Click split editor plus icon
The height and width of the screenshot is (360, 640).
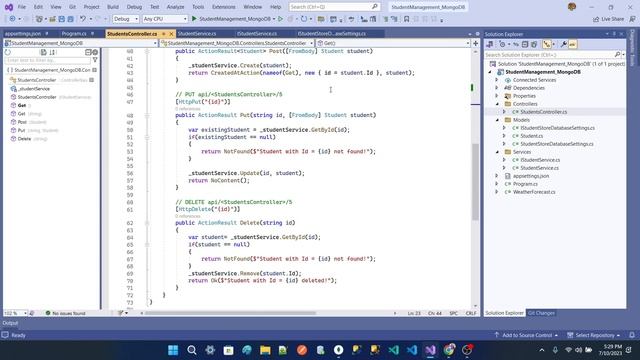(x=476, y=43)
